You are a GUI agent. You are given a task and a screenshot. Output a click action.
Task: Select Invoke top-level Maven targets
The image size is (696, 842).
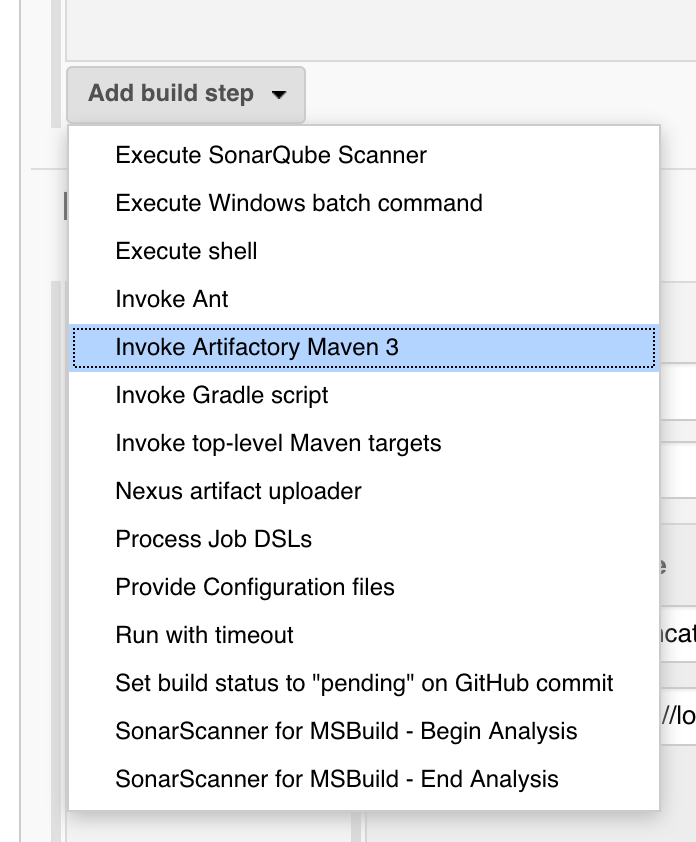coord(278,442)
